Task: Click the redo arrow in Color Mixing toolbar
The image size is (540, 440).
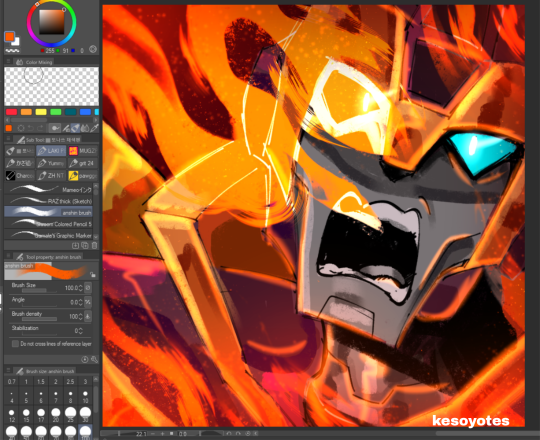Action: point(40,128)
